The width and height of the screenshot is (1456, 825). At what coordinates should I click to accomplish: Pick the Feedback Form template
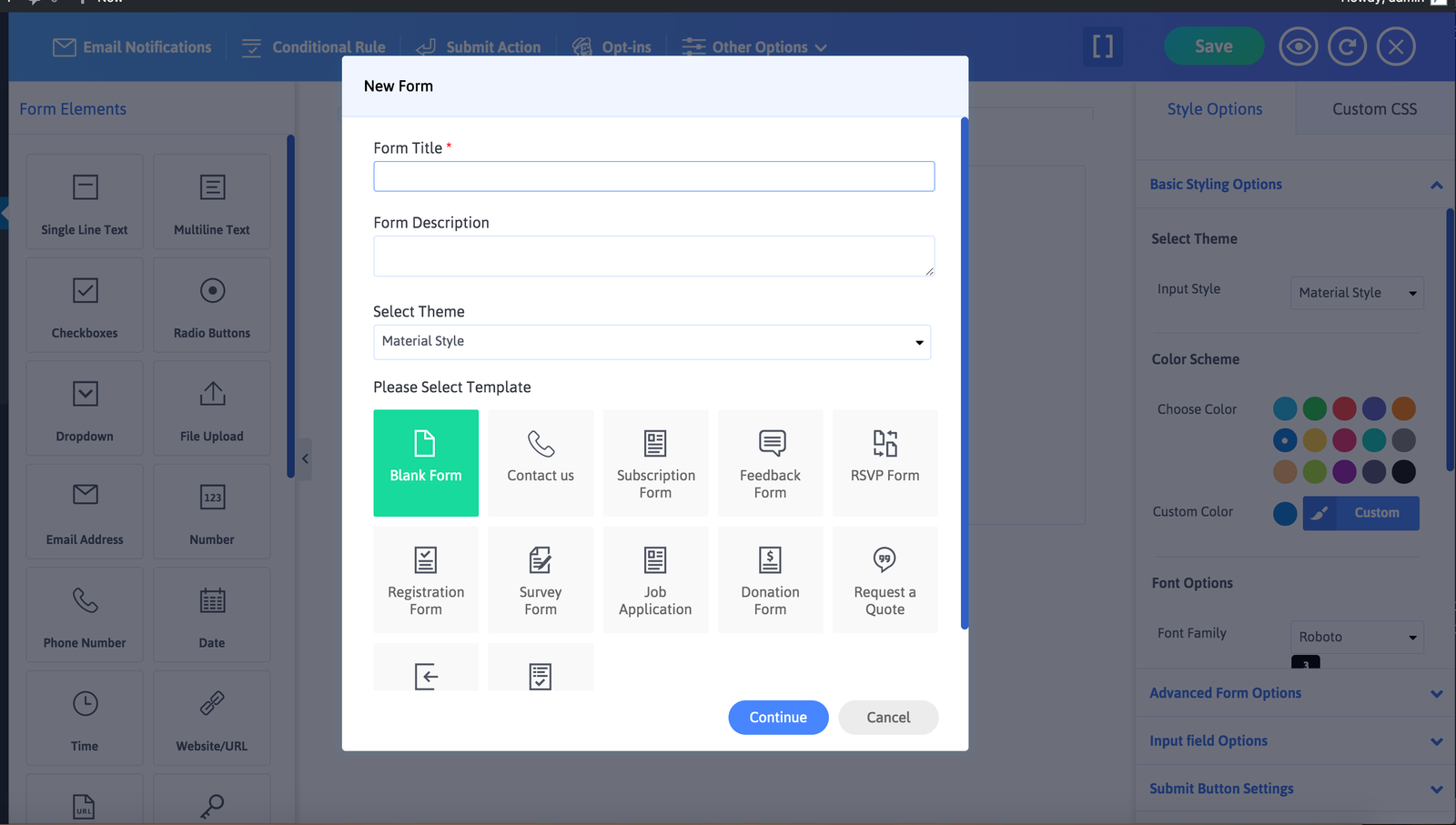[770, 462]
